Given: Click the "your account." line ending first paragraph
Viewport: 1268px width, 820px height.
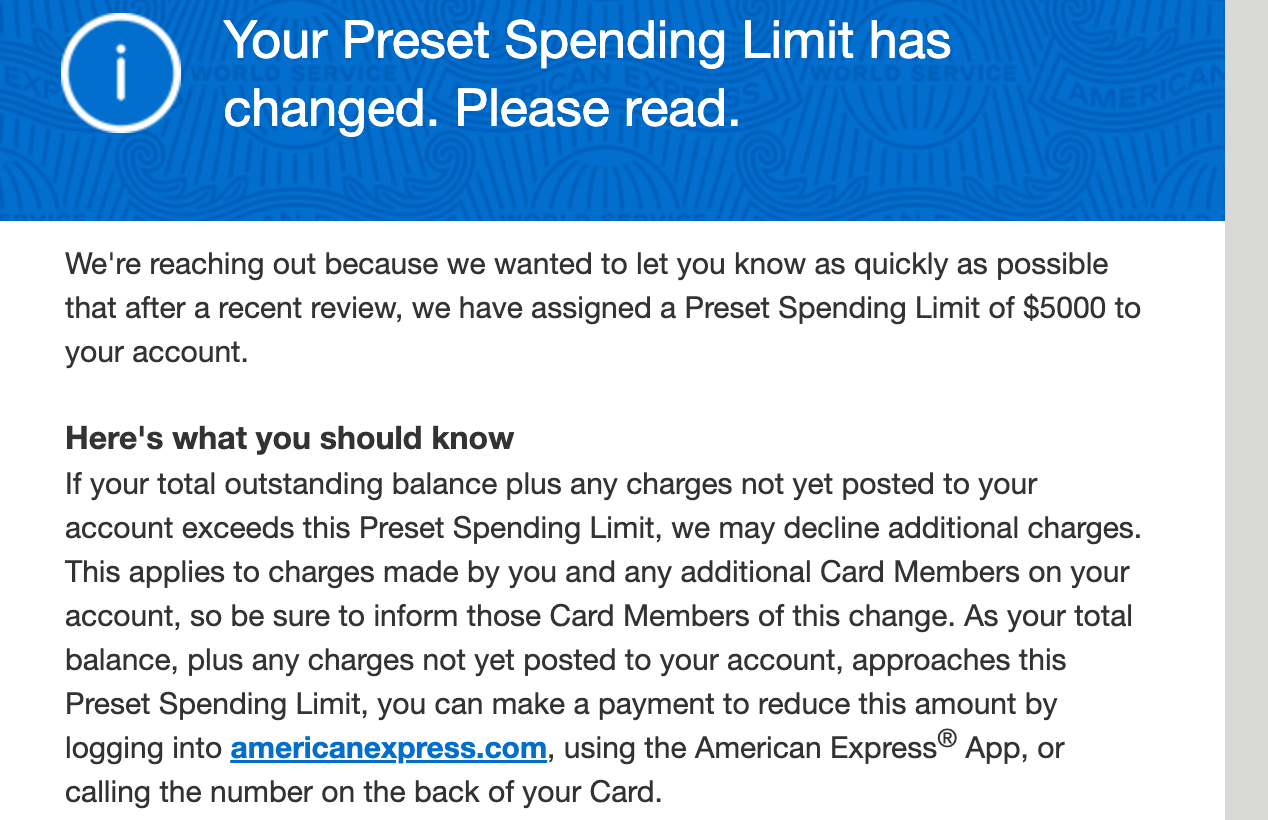Looking at the screenshot, I should [x=156, y=352].
